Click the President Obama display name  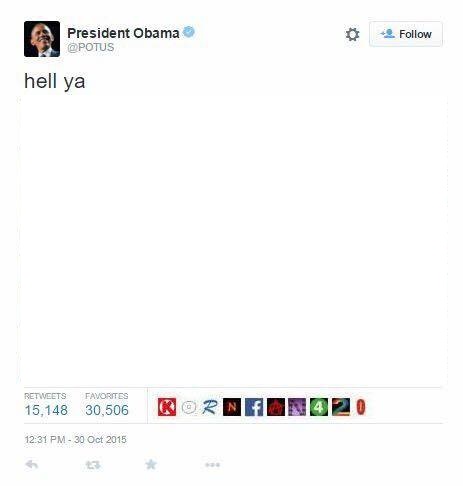123,33
